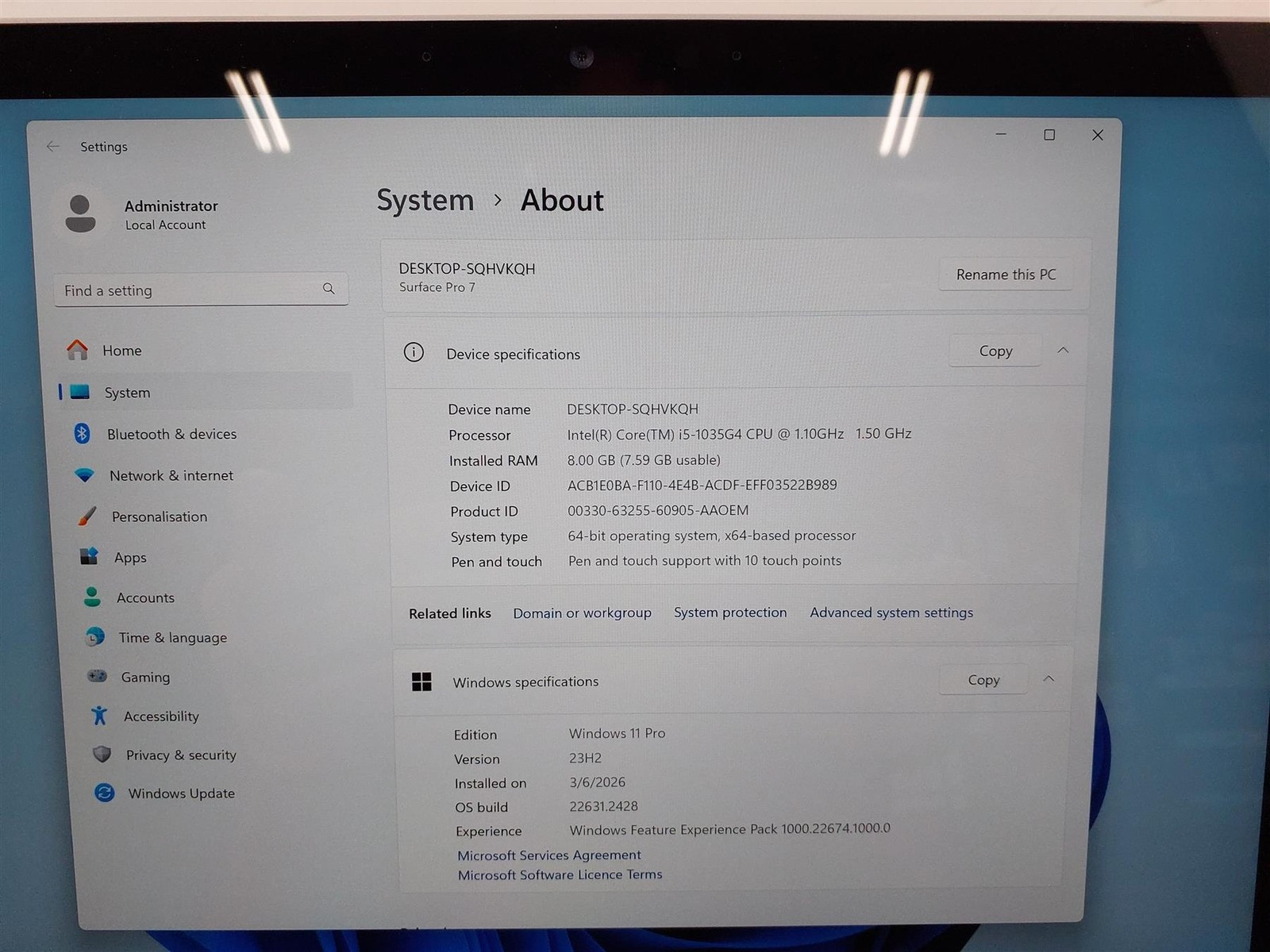
Task: Click the Windows Feature Experience Pack value
Action: click(x=730, y=829)
